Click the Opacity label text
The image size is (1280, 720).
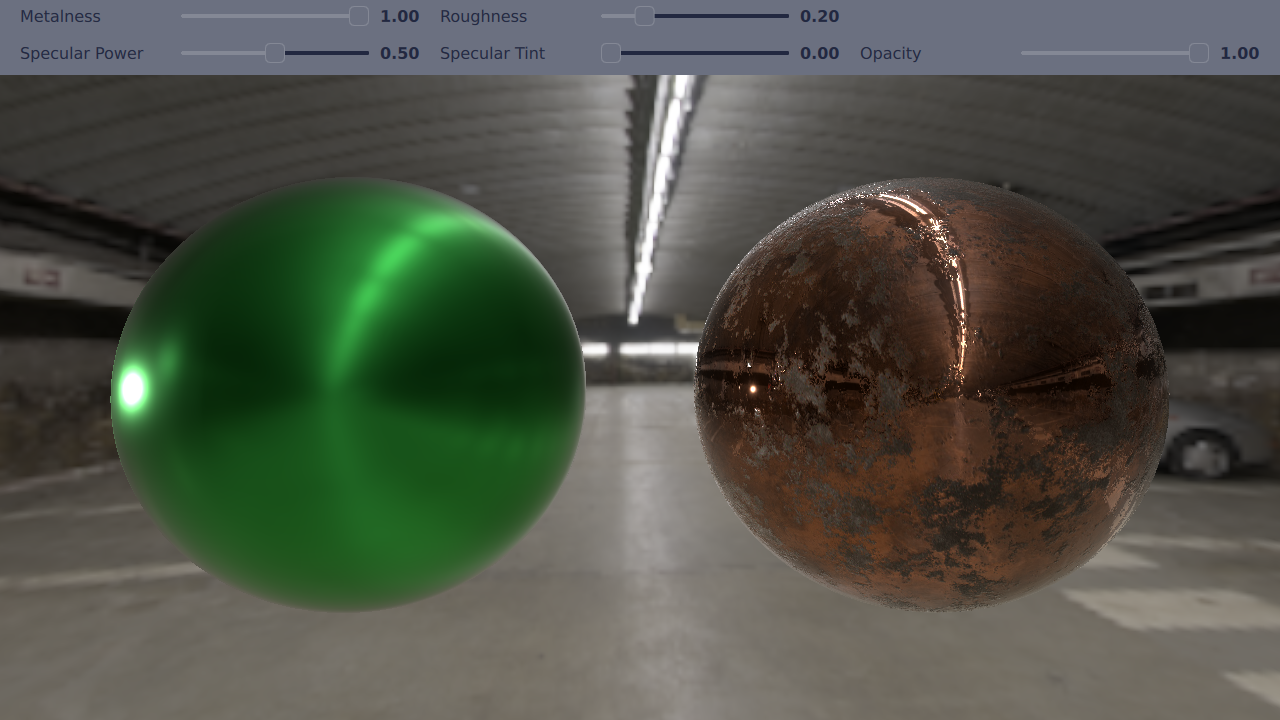click(x=890, y=53)
